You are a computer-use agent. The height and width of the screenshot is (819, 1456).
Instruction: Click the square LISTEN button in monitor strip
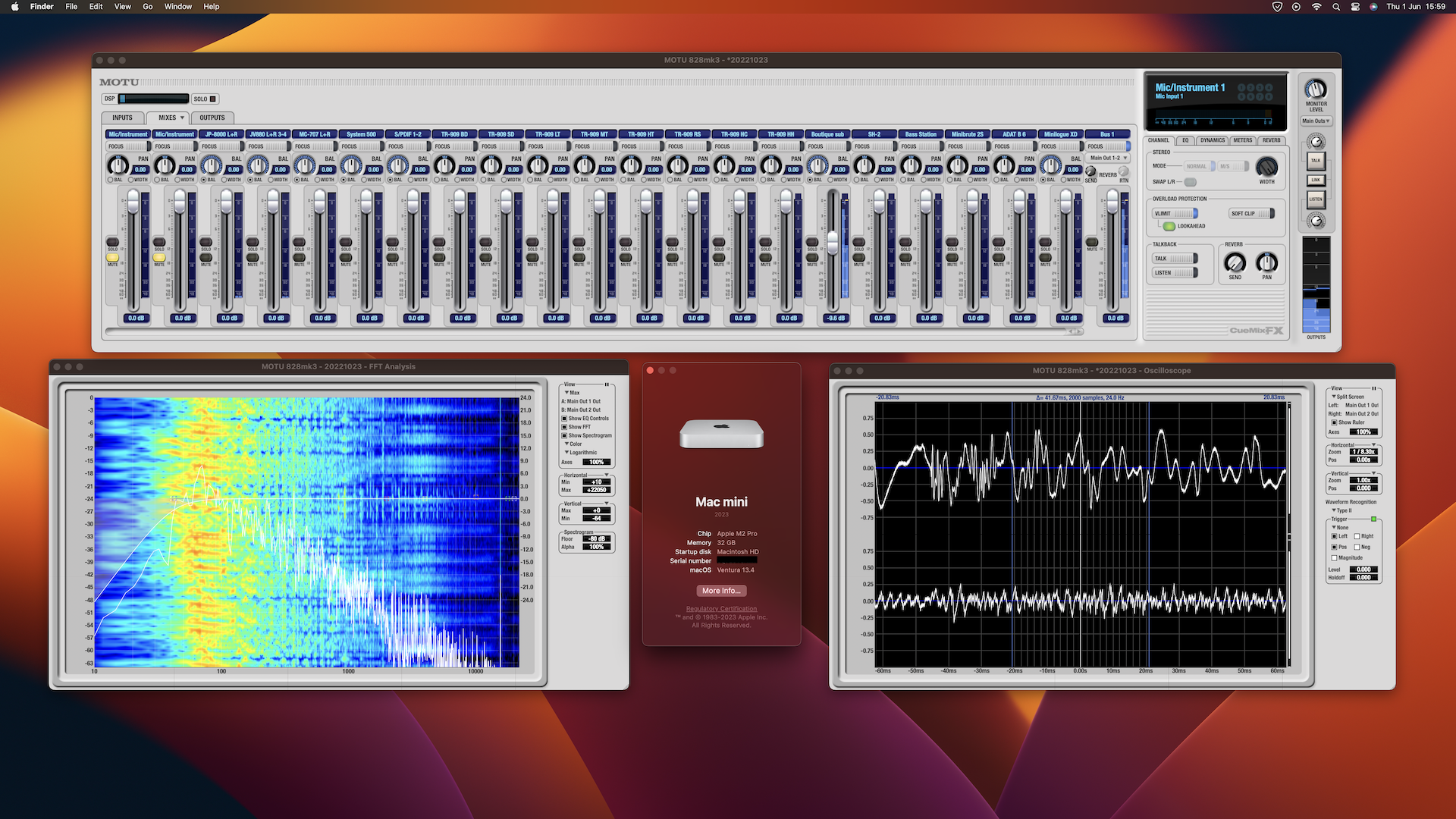1316,199
